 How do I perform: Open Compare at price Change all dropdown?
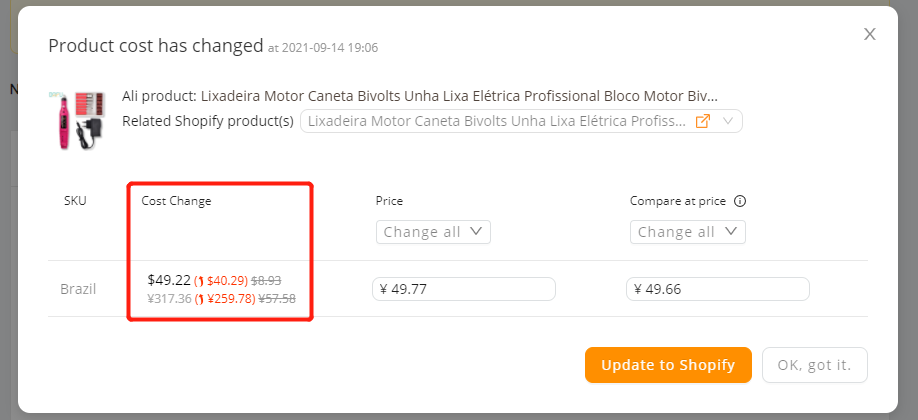(x=688, y=232)
